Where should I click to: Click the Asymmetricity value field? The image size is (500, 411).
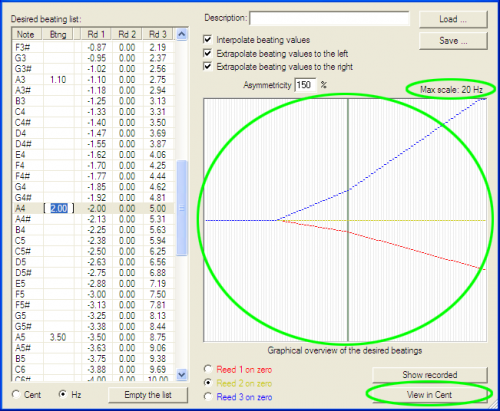(x=305, y=85)
